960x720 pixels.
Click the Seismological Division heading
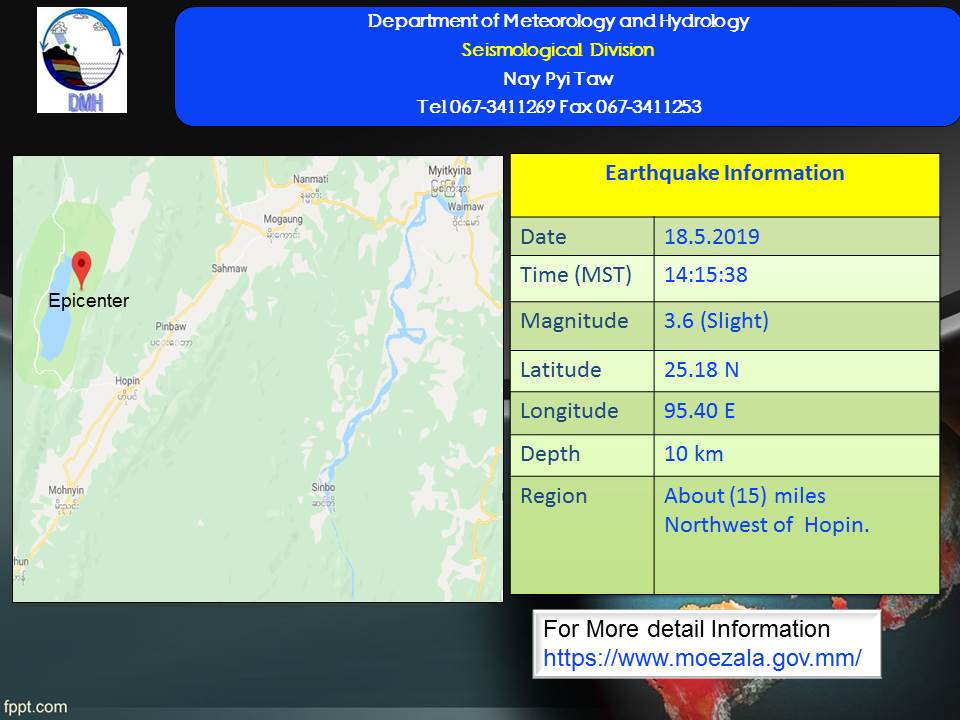558,50
